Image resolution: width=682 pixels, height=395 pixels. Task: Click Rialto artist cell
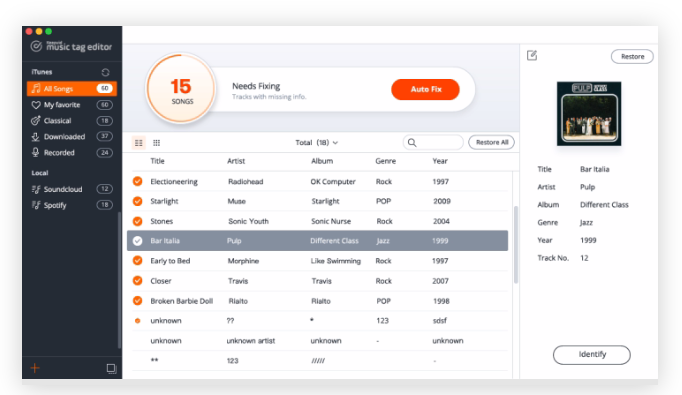click(238, 301)
